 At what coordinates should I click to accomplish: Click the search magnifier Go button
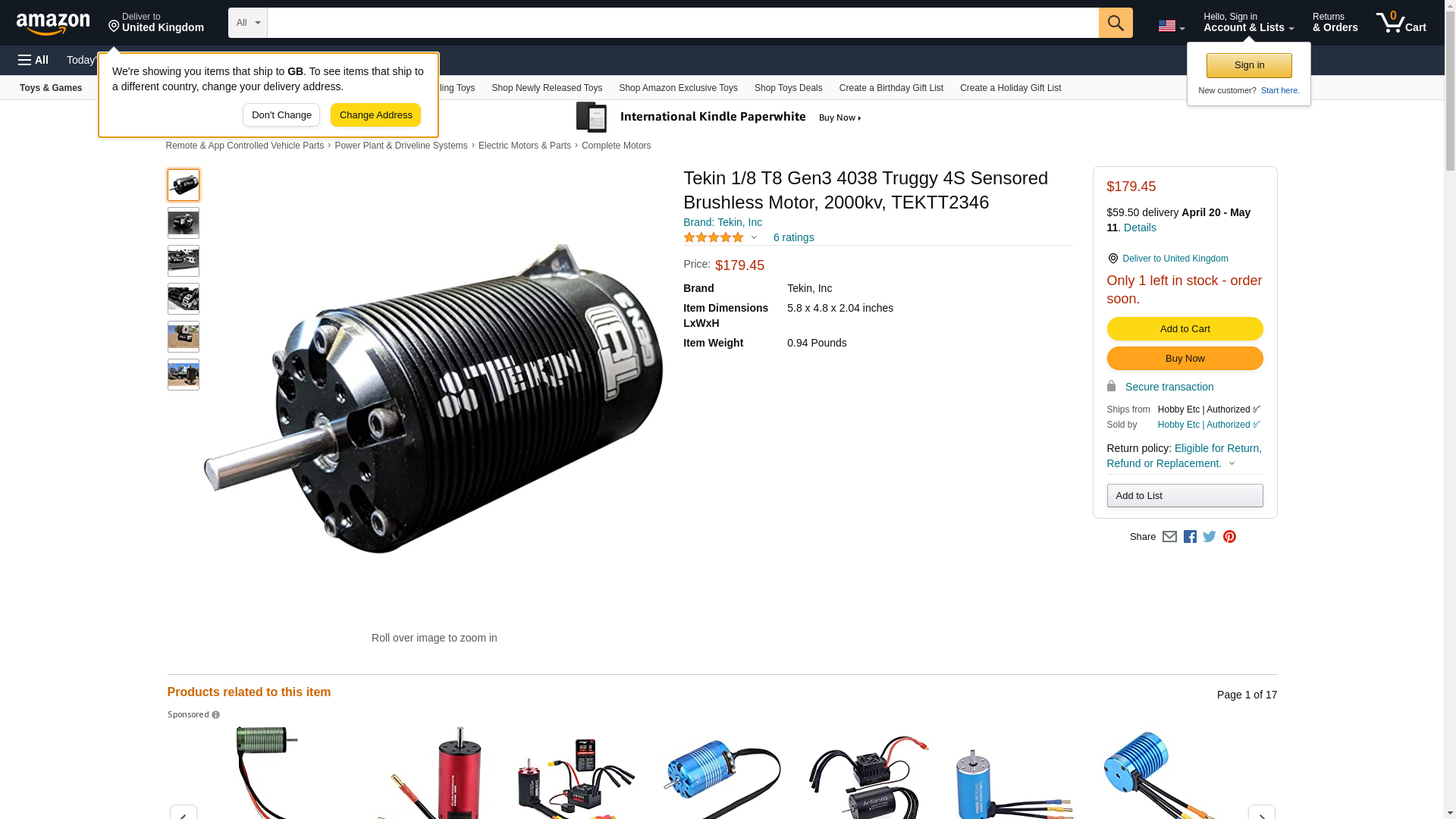1116,23
